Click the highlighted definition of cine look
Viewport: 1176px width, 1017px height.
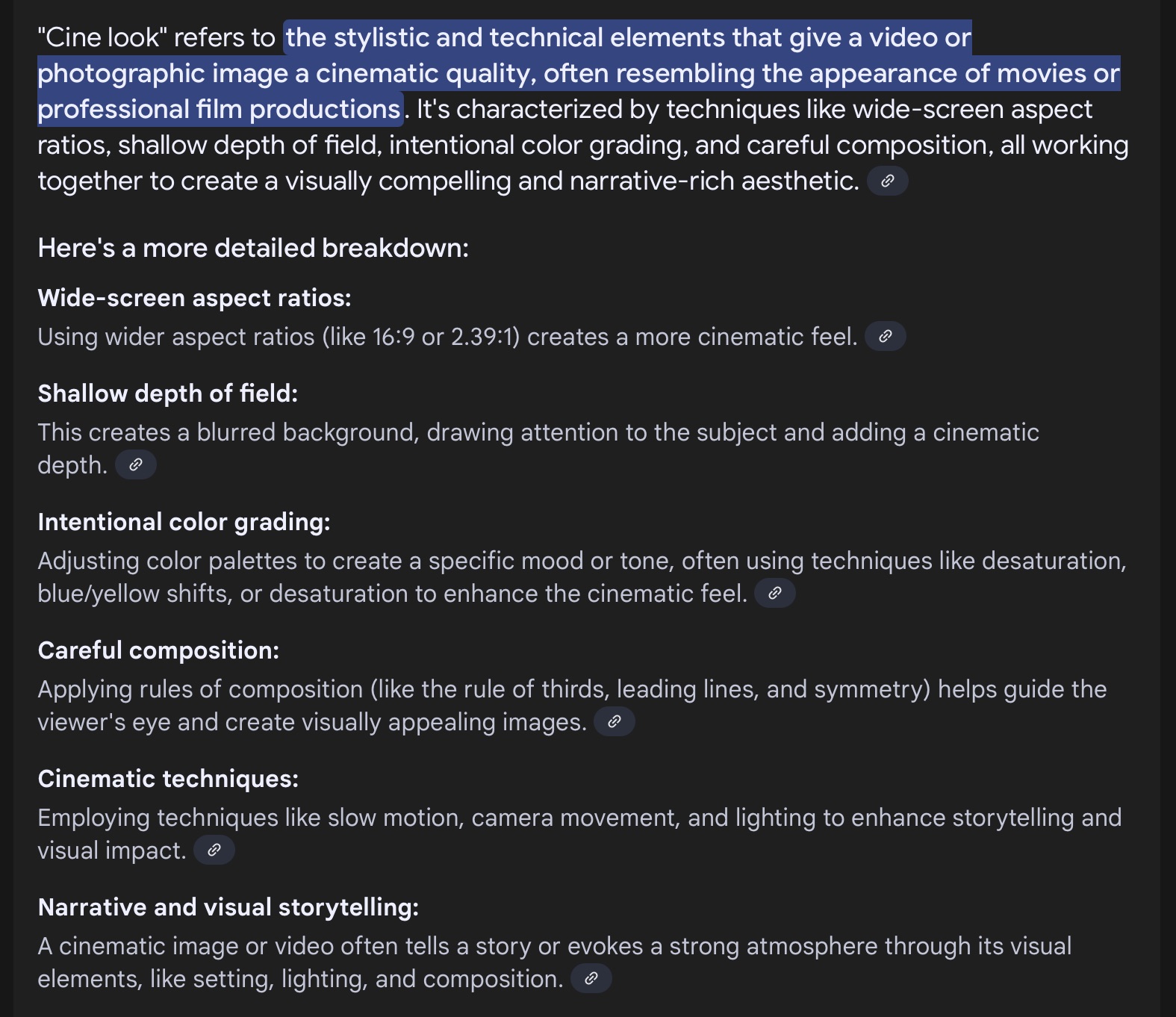tap(579, 73)
